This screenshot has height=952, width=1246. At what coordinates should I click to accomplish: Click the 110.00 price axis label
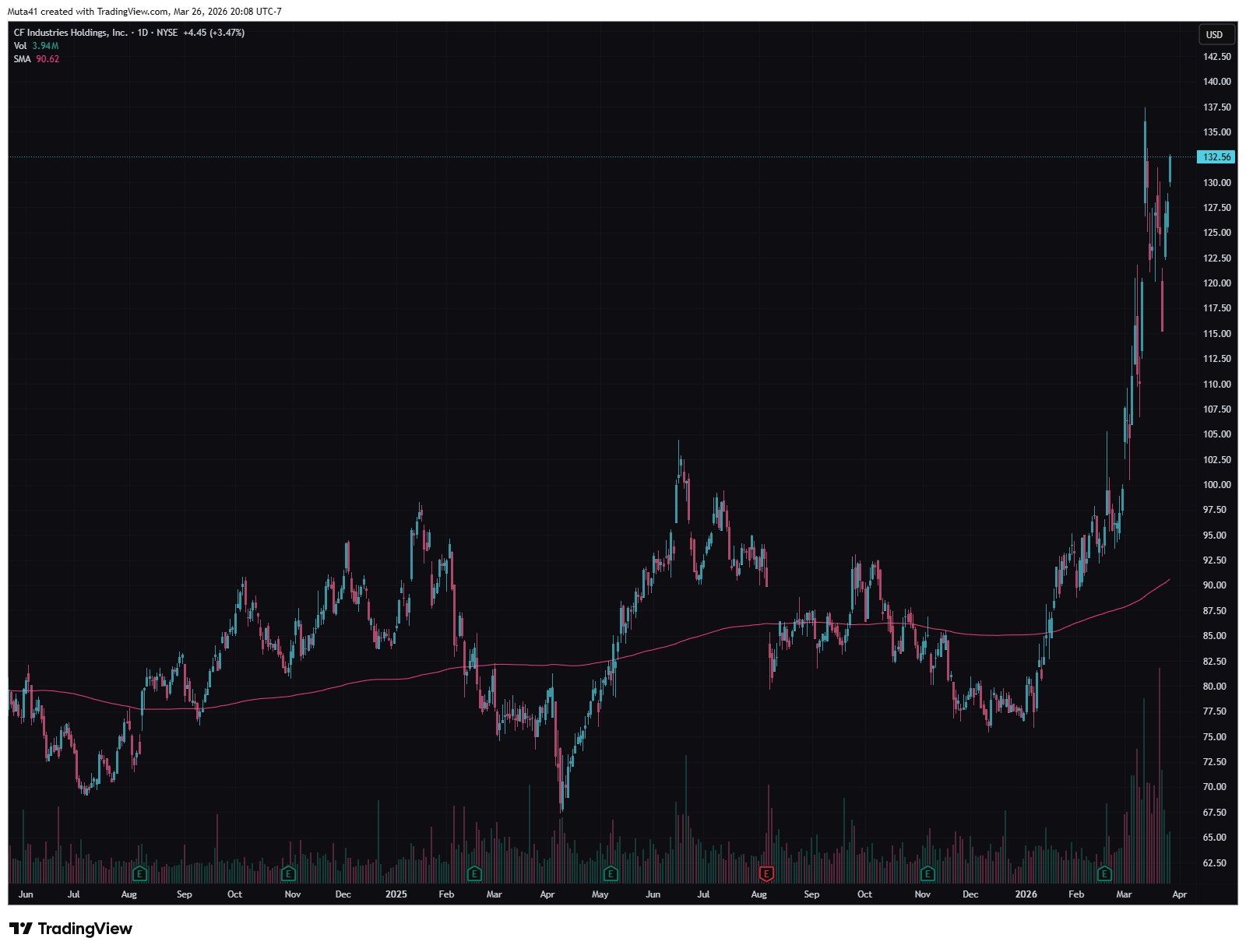[1217, 385]
